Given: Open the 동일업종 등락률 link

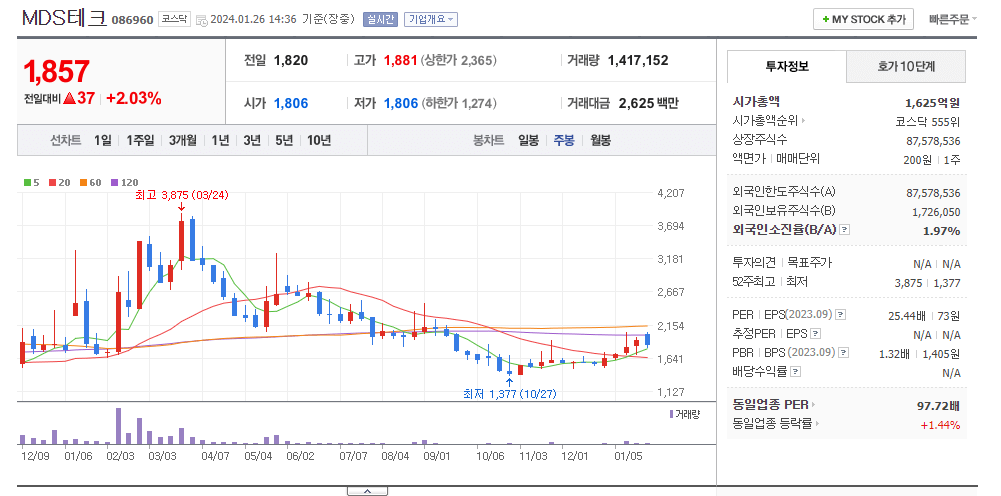Looking at the screenshot, I should pyautogui.click(x=773, y=423).
